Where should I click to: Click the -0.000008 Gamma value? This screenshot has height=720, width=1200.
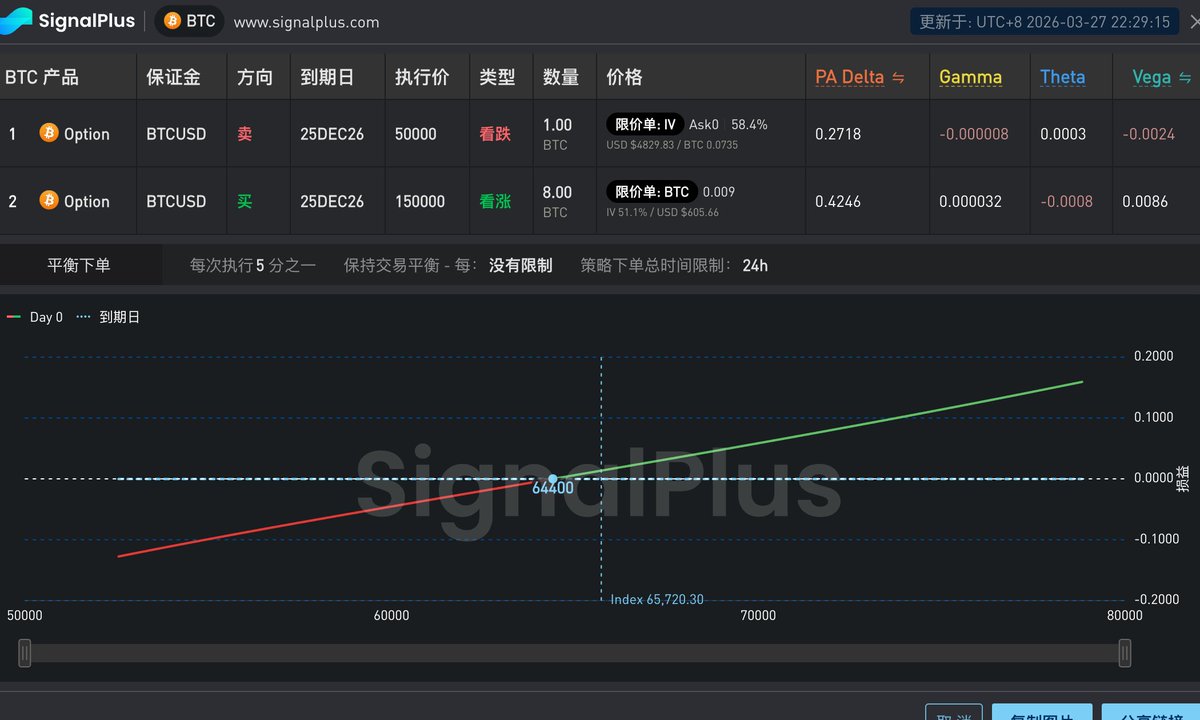click(973, 134)
